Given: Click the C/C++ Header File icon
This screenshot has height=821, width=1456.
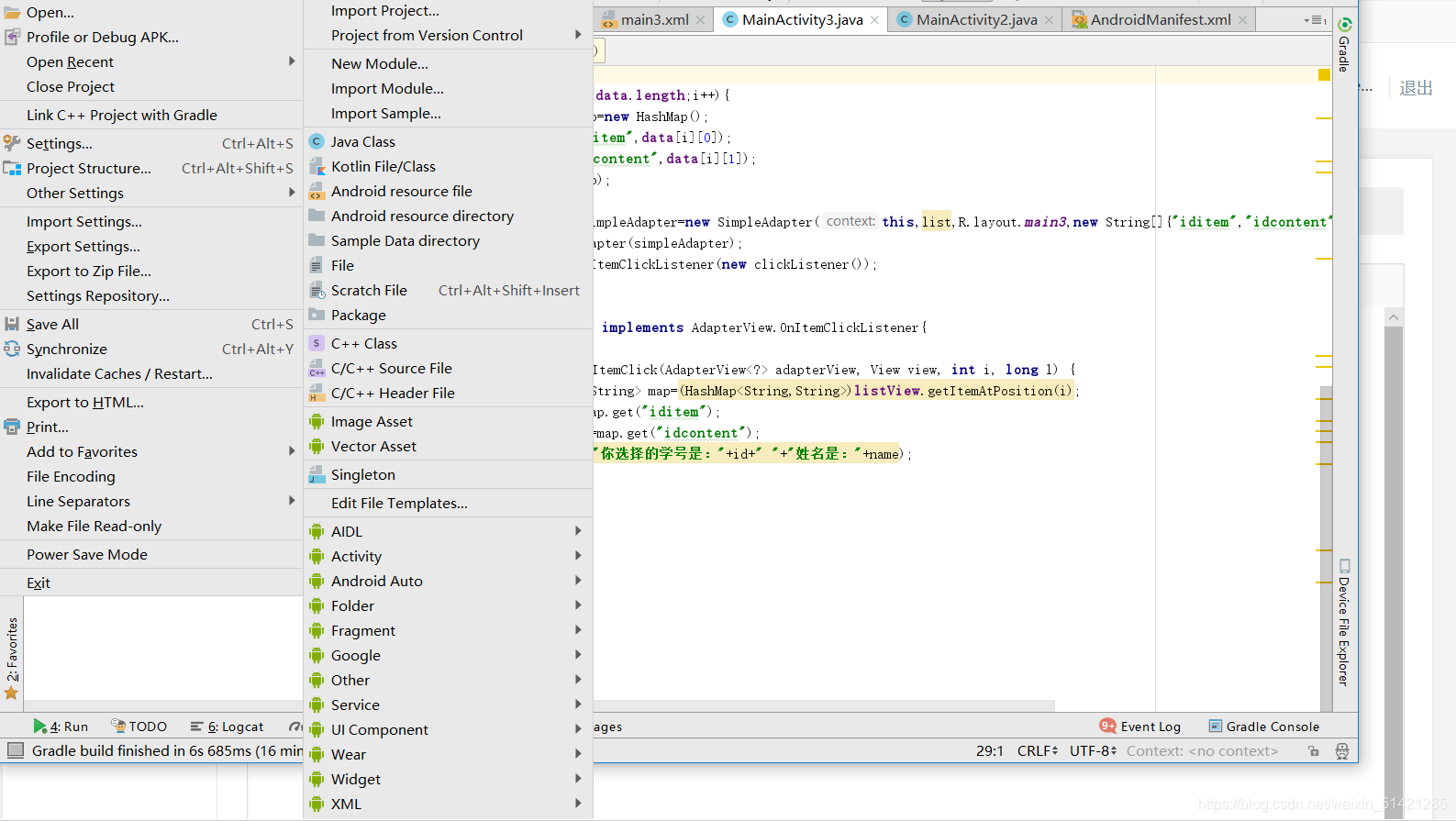Looking at the screenshot, I should click(317, 393).
